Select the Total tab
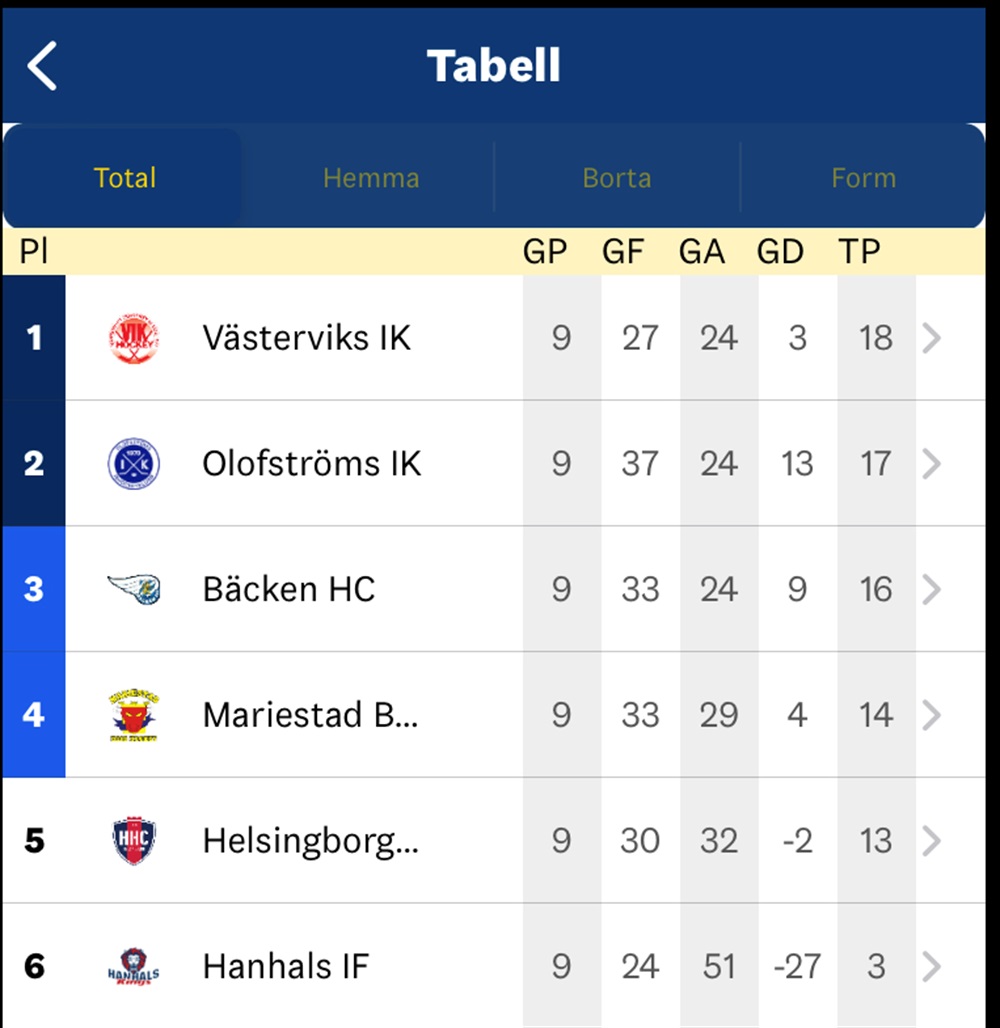The height and width of the screenshot is (1028, 1000). [125, 178]
